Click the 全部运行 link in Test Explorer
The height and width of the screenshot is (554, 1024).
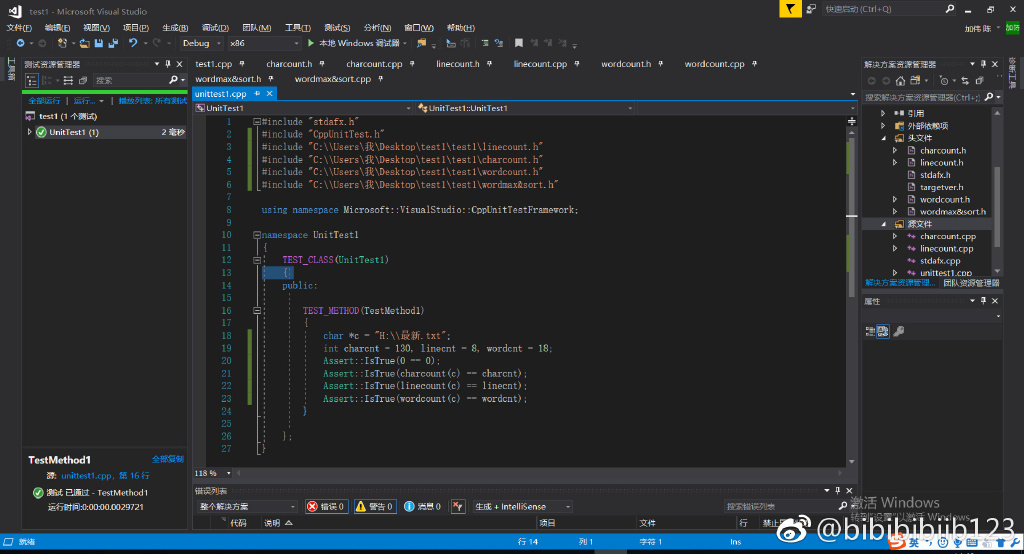[x=43, y=101]
